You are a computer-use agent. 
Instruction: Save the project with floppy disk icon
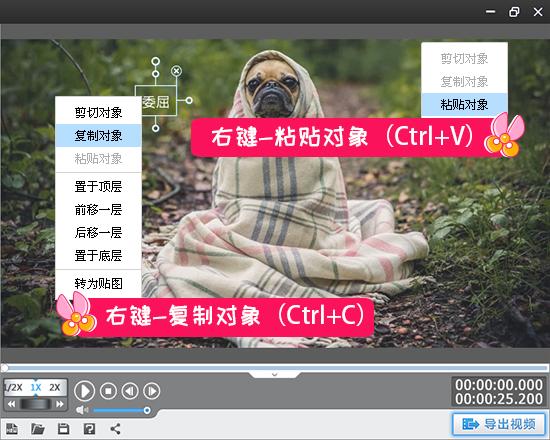63,428
